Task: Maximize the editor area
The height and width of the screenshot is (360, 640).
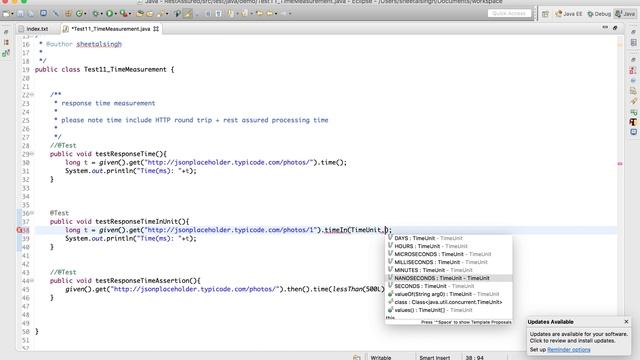Action: click(615, 28)
